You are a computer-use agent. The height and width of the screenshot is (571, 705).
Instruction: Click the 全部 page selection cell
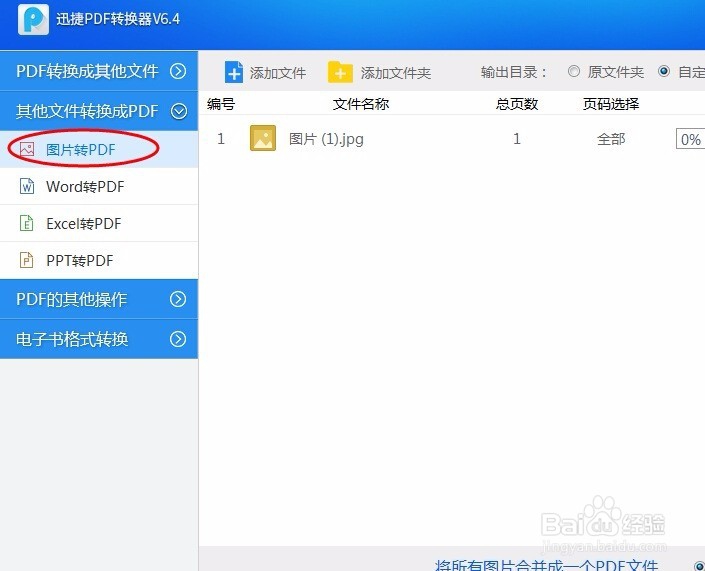pos(611,139)
